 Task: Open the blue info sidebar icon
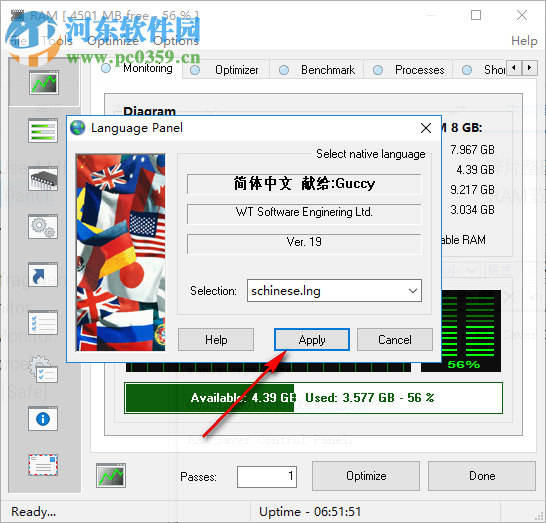[x=43, y=419]
